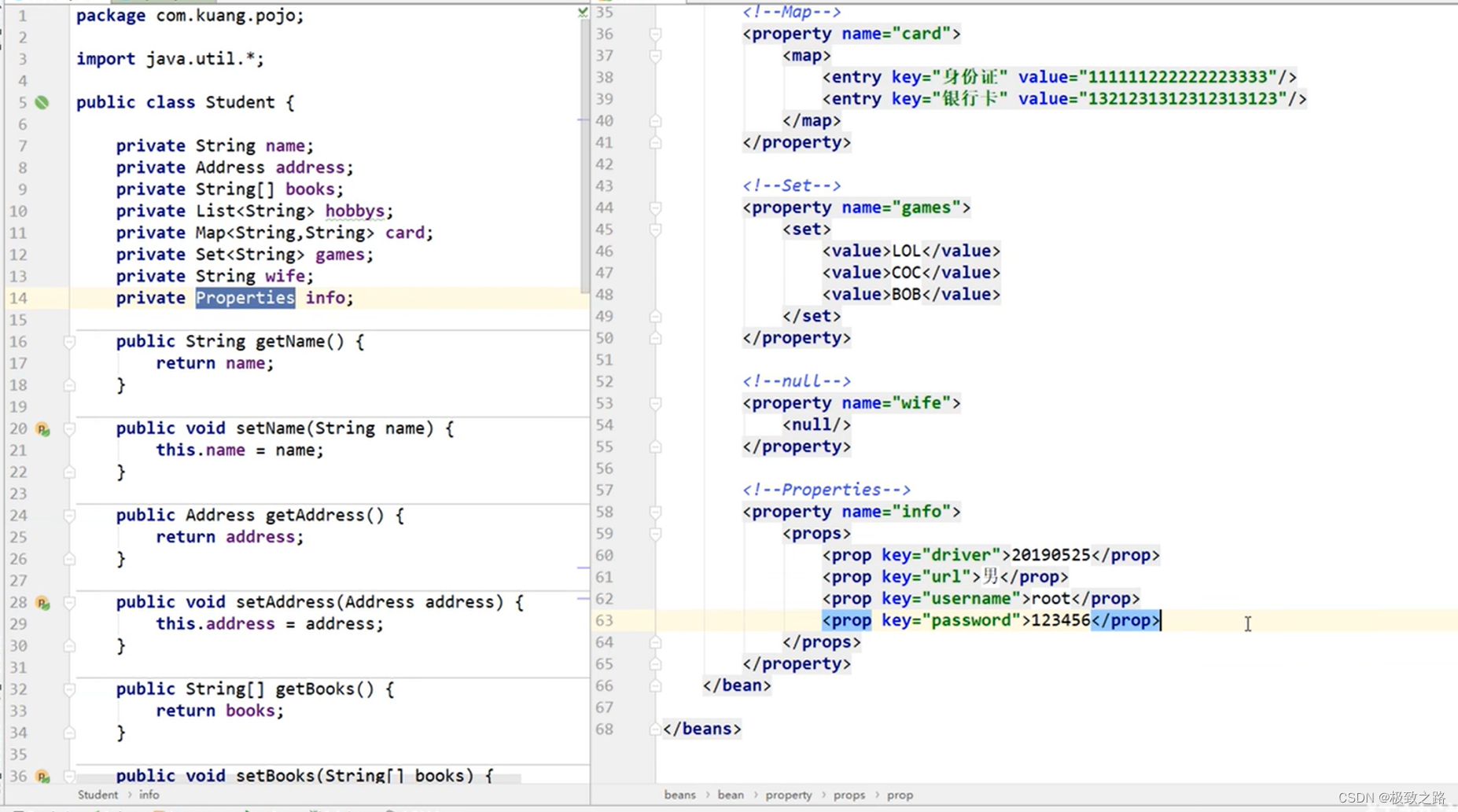Click the driver prop value 20190525
The width and height of the screenshot is (1458, 812).
pos(1051,555)
